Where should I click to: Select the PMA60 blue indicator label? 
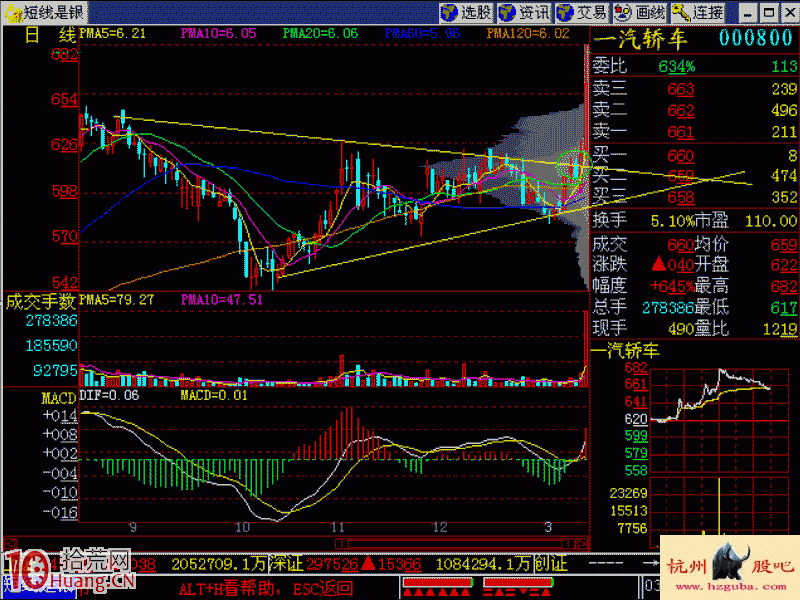click(422, 34)
